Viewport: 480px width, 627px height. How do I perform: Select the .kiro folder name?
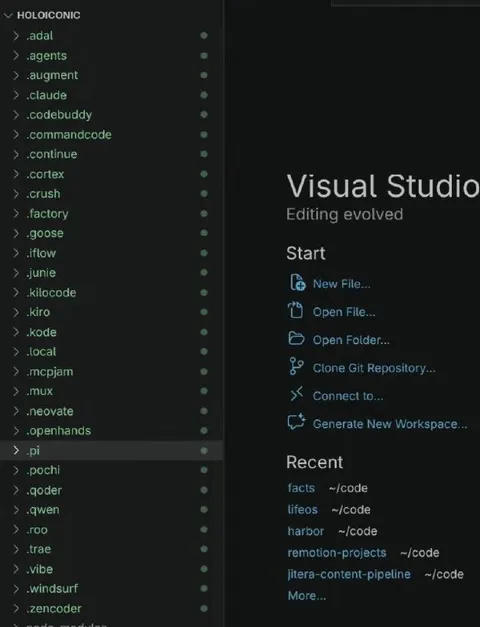[x=38, y=312]
